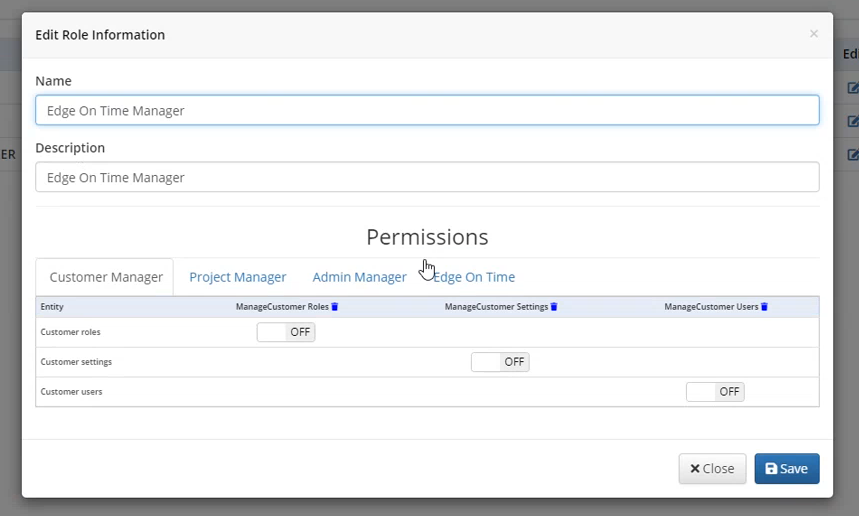The width and height of the screenshot is (859, 516).
Task: Click trash icon next to ManageCustomer Roles
Action: (335, 307)
